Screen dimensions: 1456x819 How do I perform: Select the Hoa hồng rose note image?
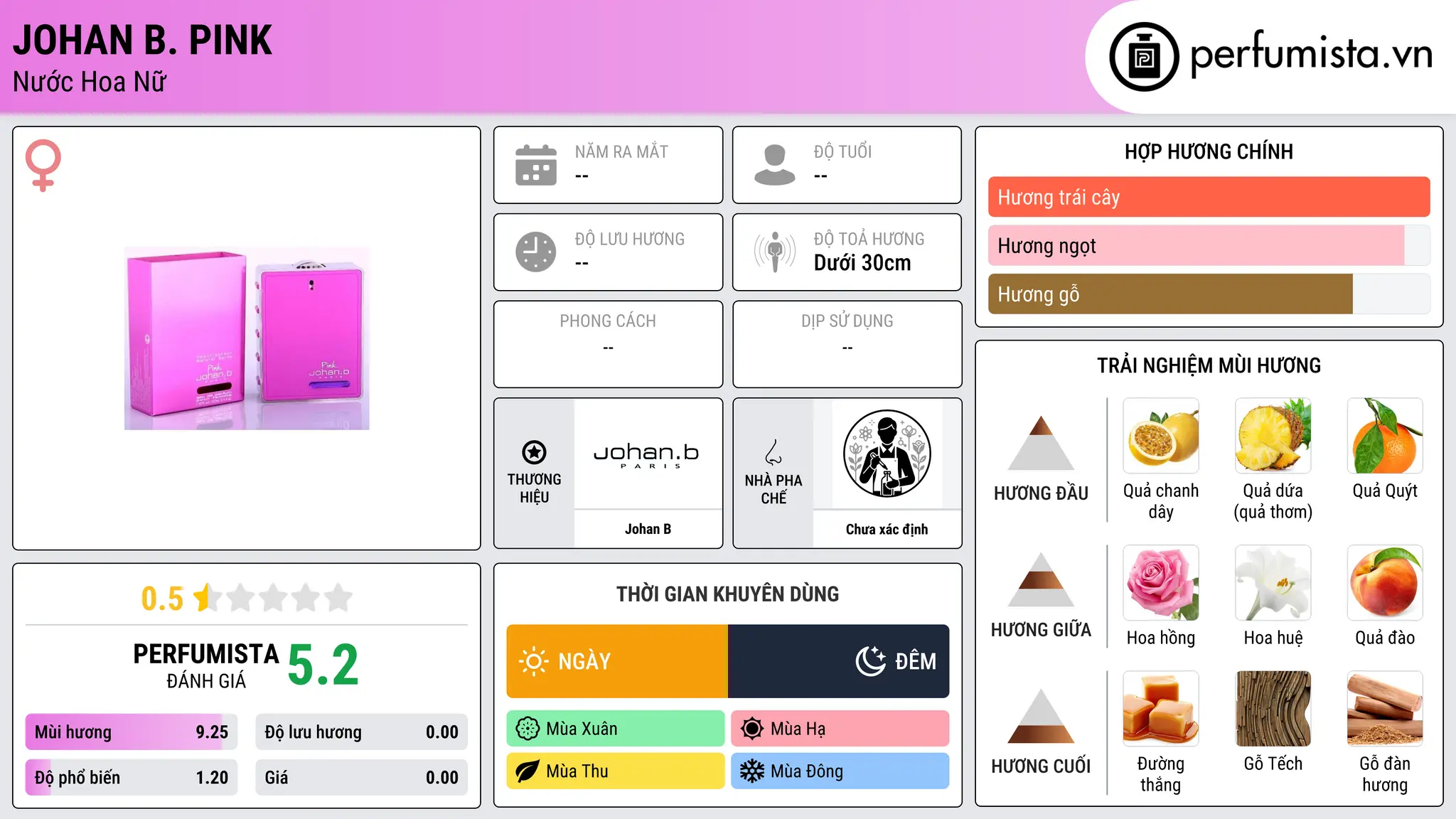(1161, 583)
